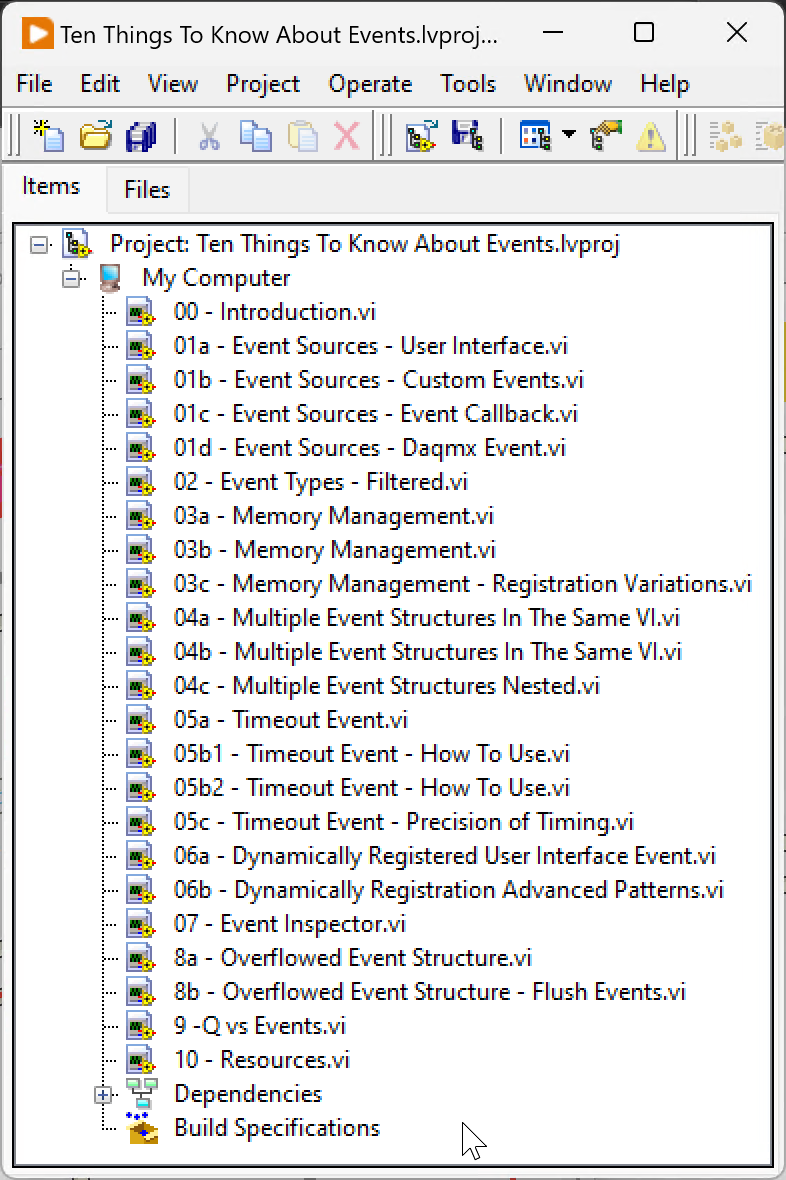The width and height of the screenshot is (786, 1180).
Task: Open the Help menu
Action: tap(665, 84)
